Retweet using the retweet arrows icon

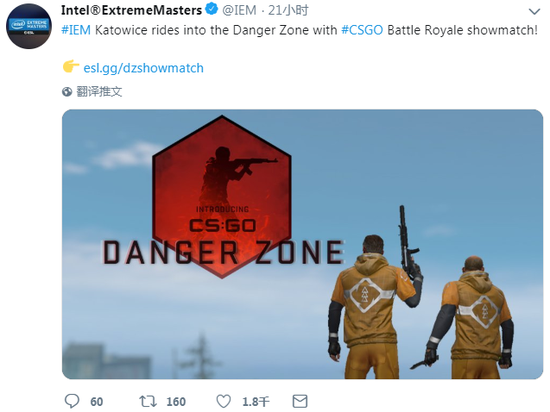pos(148,401)
